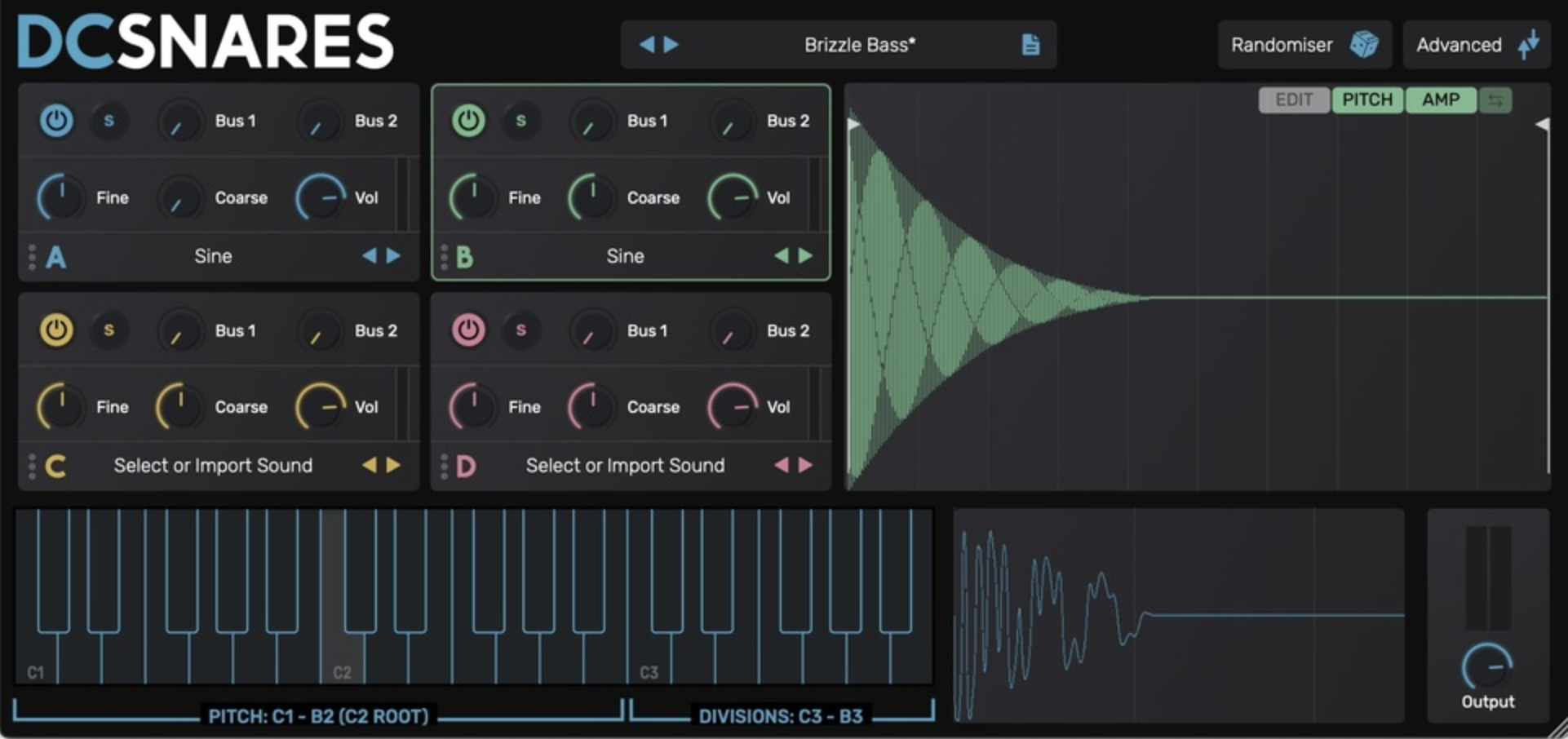The height and width of the screenshot is (739, 1568).
Task: Click layer D Coarse knob
Action: click(x=591, y=406)
